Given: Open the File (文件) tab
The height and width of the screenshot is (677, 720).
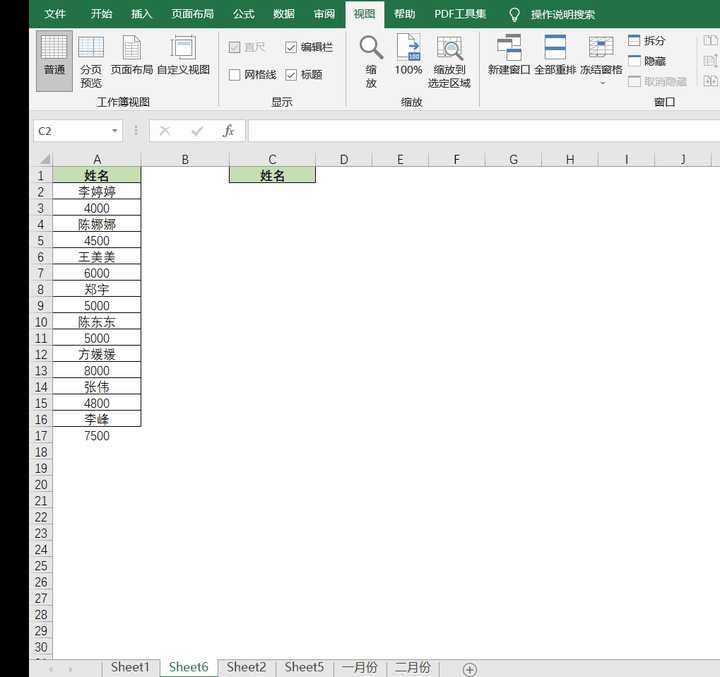Looking at the screenshot, I should tap(55, 14).
